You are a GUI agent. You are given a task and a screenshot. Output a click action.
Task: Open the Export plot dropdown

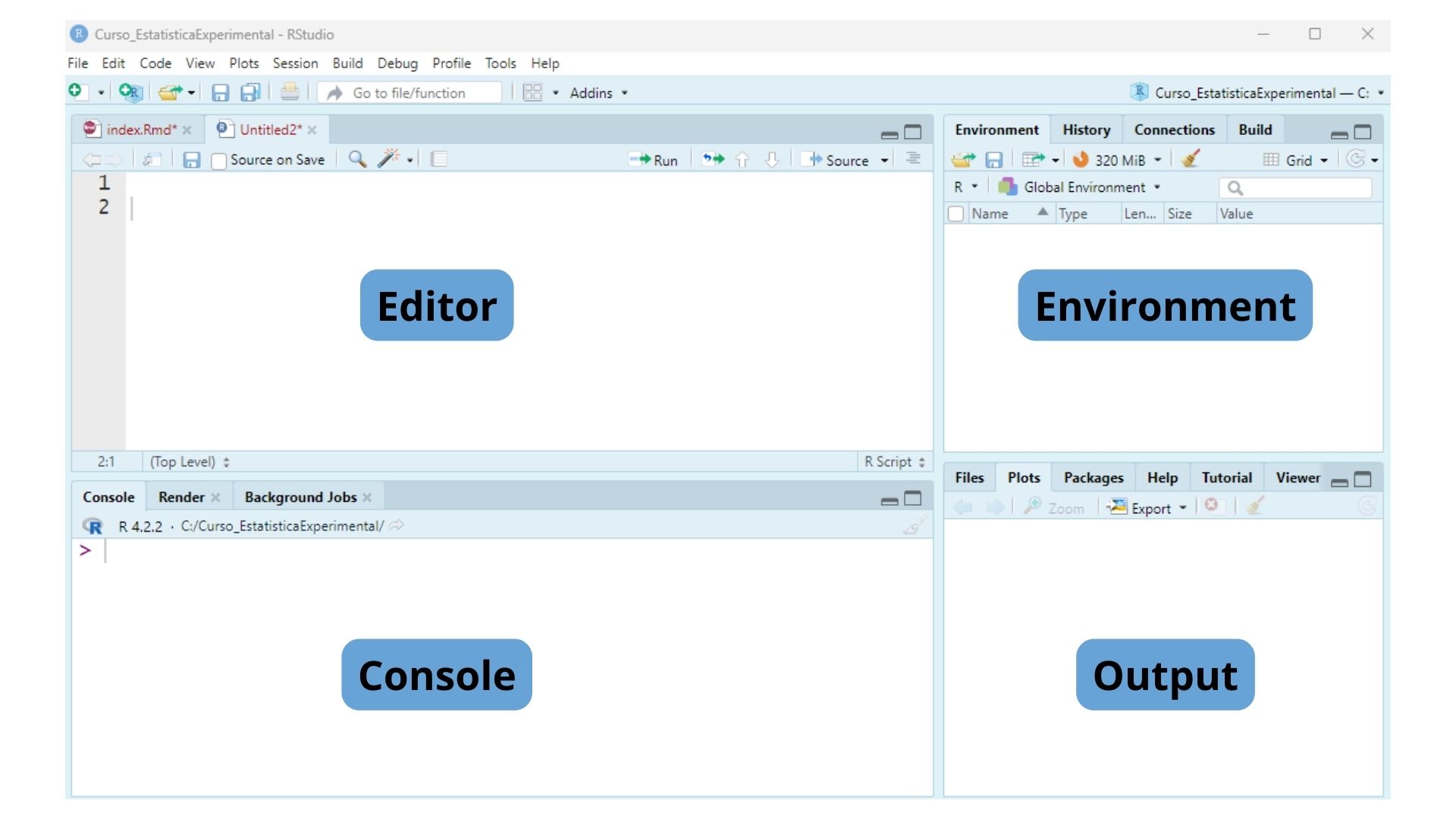click(x=1147, y=507)
